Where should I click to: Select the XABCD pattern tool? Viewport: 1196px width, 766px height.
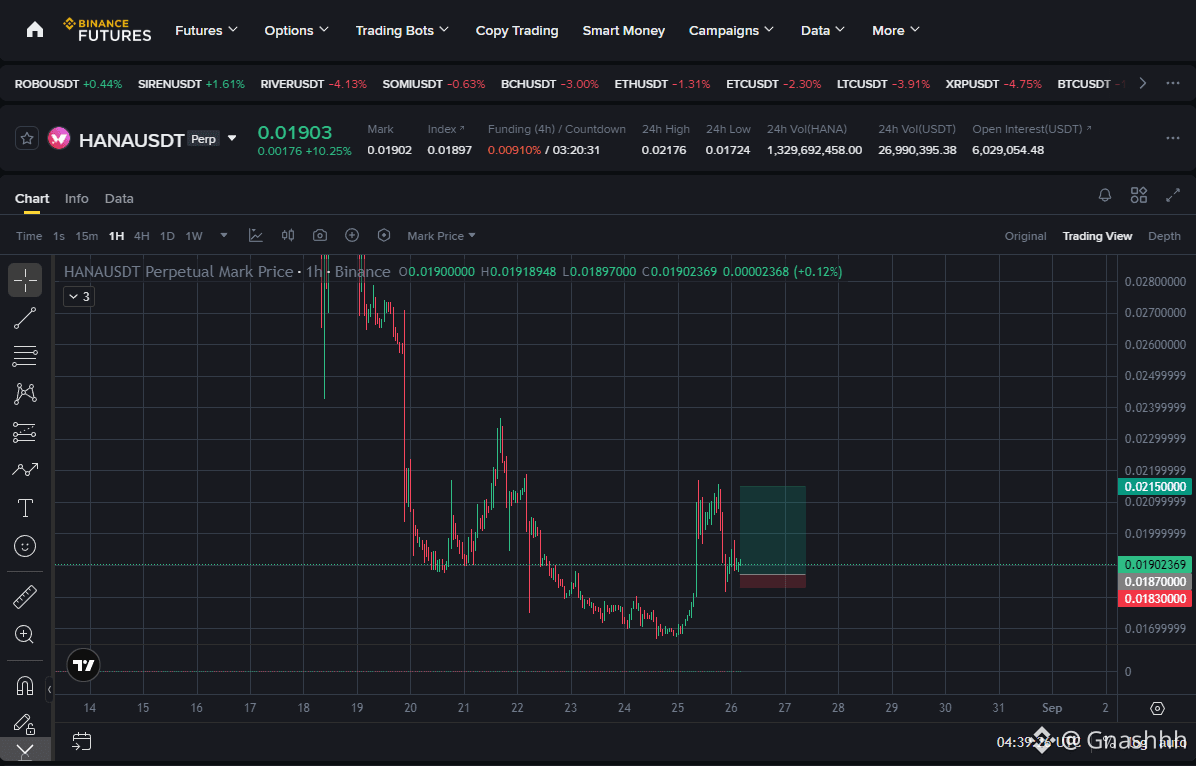25,394
